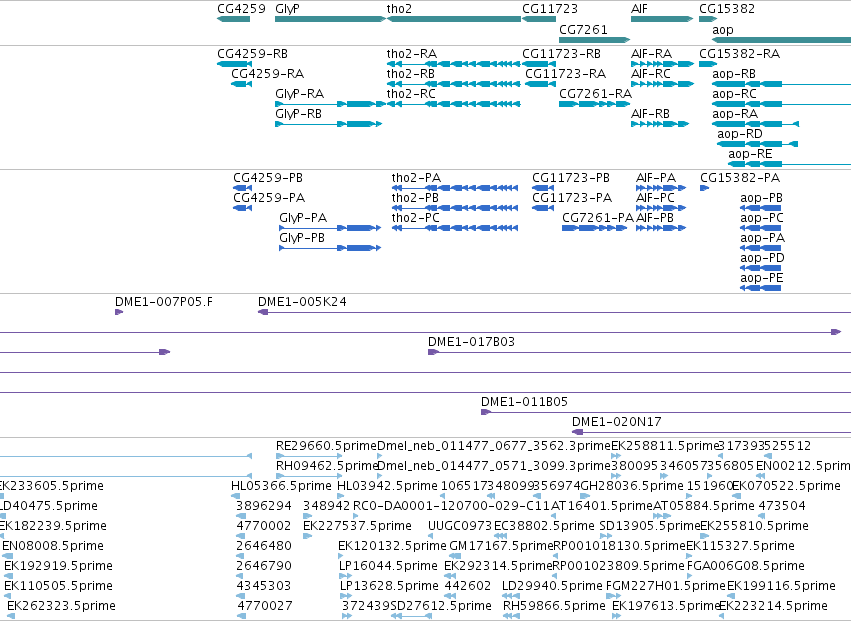
Task: Click the CG11723-RA transcript label
Action: (566, 74)
